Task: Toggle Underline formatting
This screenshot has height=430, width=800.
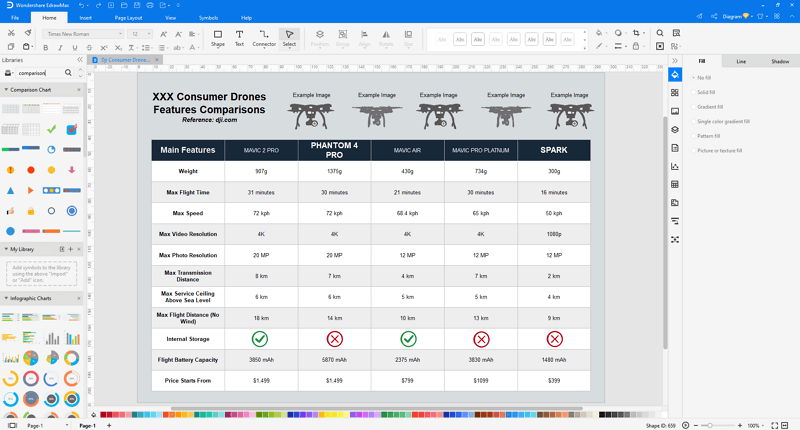Action: 75,47
